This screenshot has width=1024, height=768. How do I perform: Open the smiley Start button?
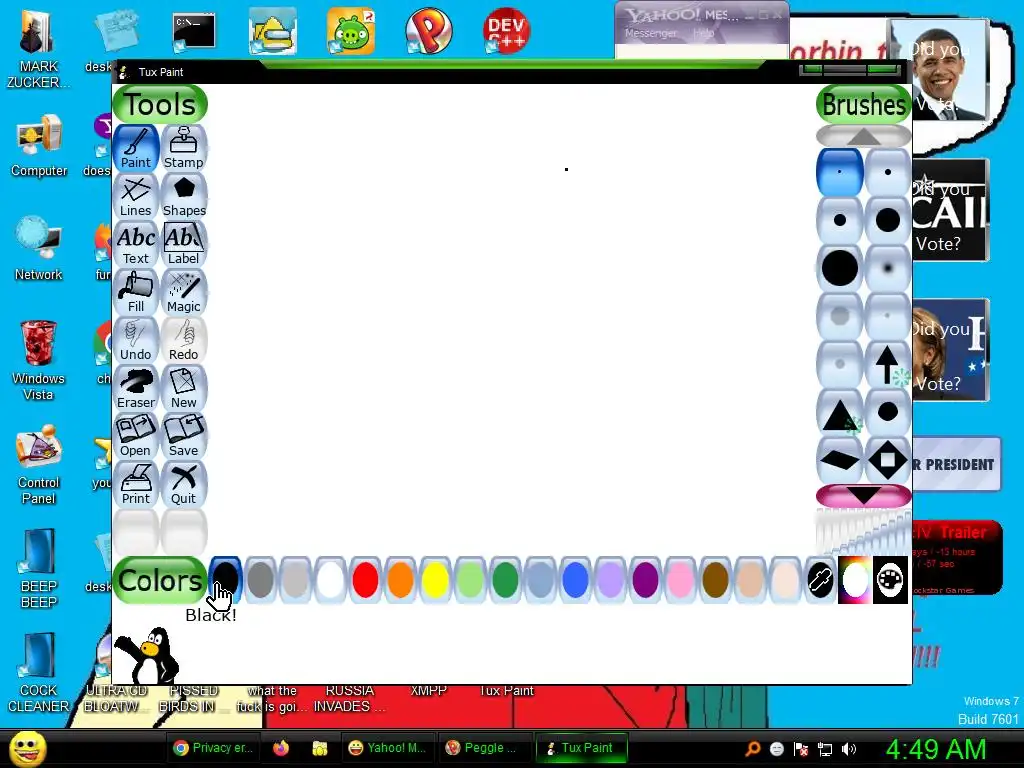pyautogui.click(x=27, y=748)
